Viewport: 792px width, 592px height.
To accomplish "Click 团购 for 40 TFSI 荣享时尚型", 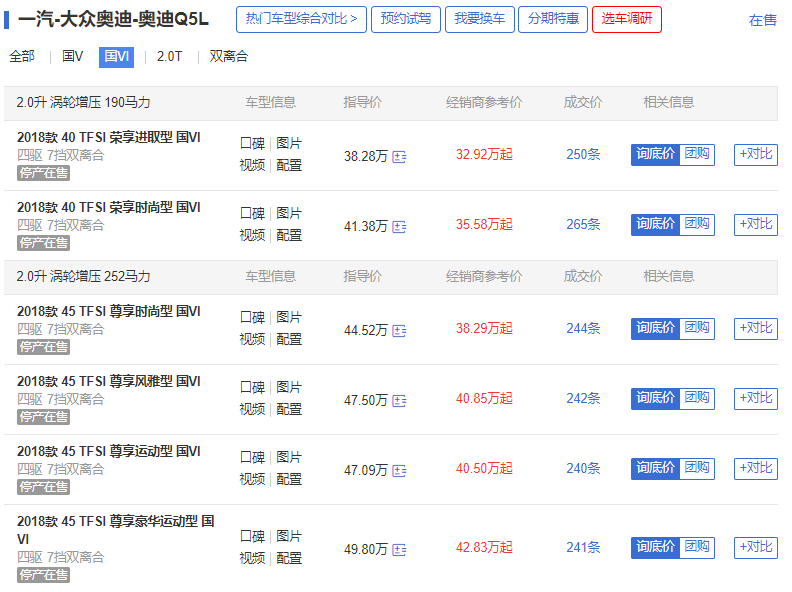I will click(697, 224).
